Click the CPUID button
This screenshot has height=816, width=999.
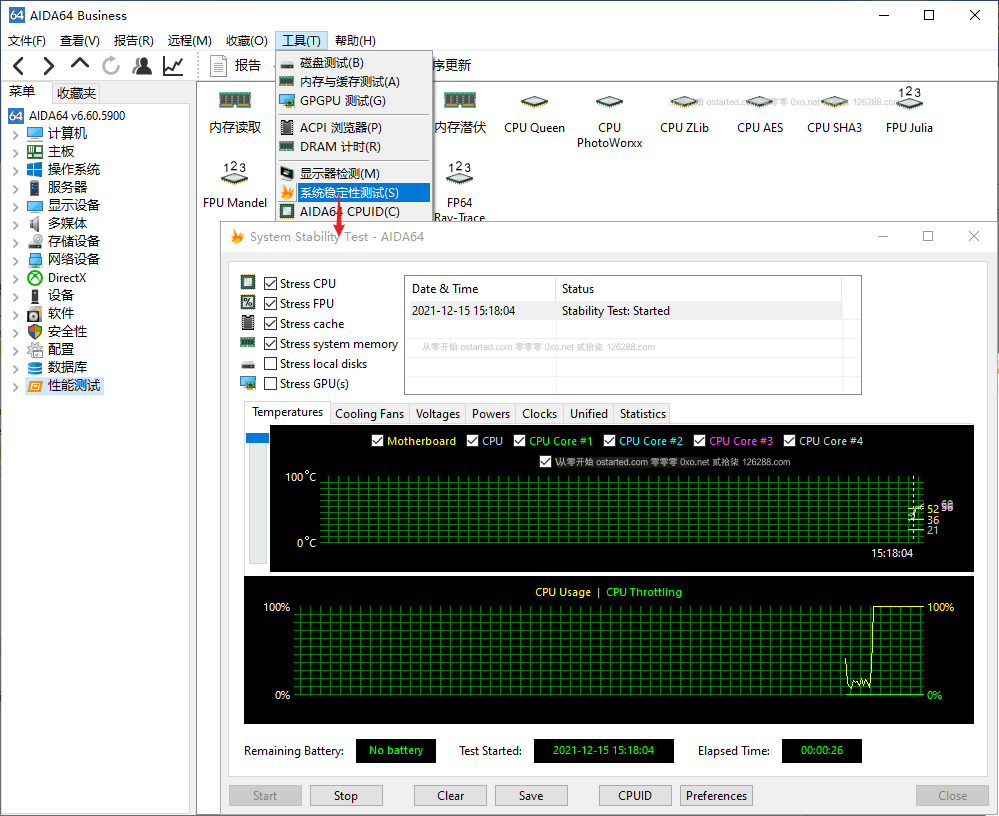[635, 796]
